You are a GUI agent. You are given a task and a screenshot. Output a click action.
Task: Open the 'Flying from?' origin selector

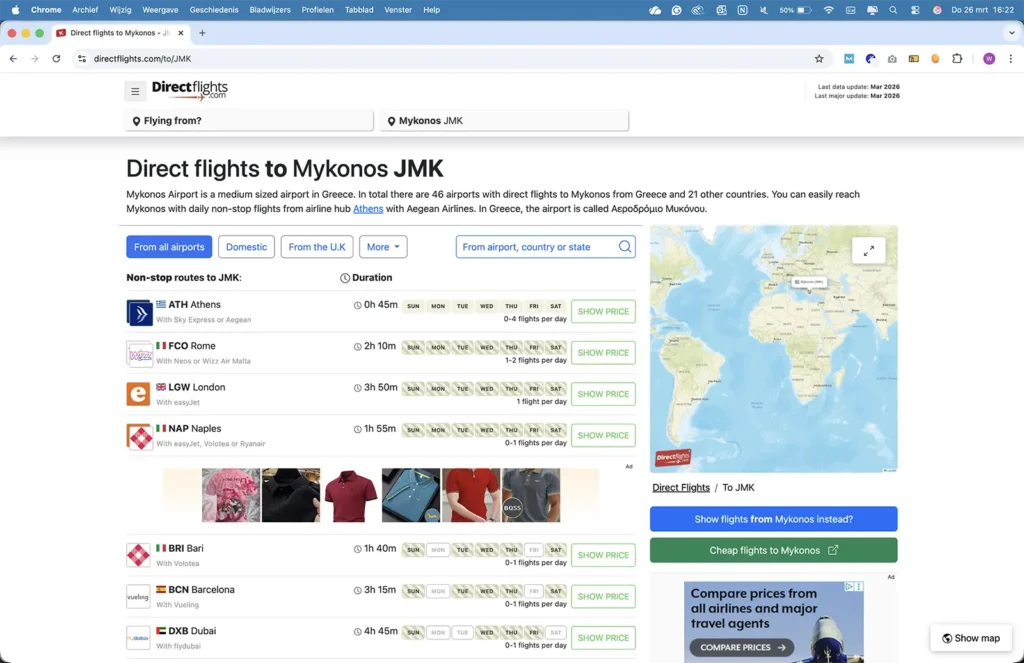[x=250, y=121]
